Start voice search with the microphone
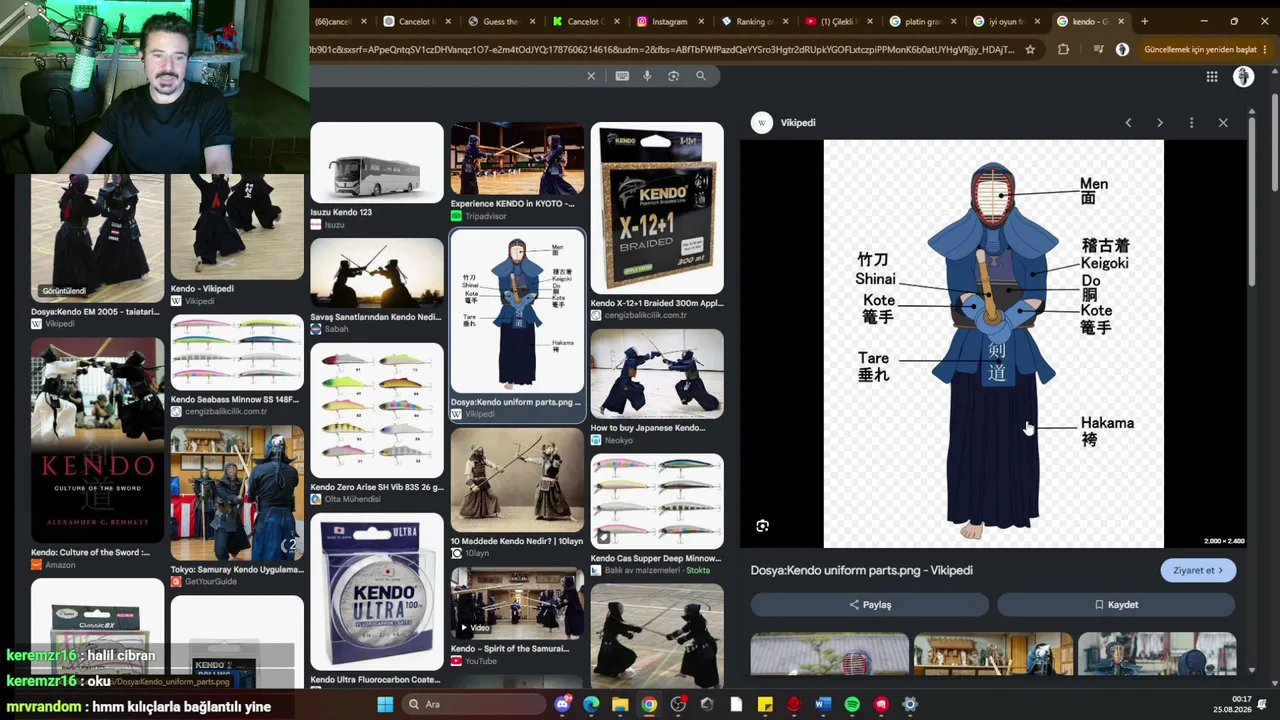1280x720 pixels. click(647, 76)
